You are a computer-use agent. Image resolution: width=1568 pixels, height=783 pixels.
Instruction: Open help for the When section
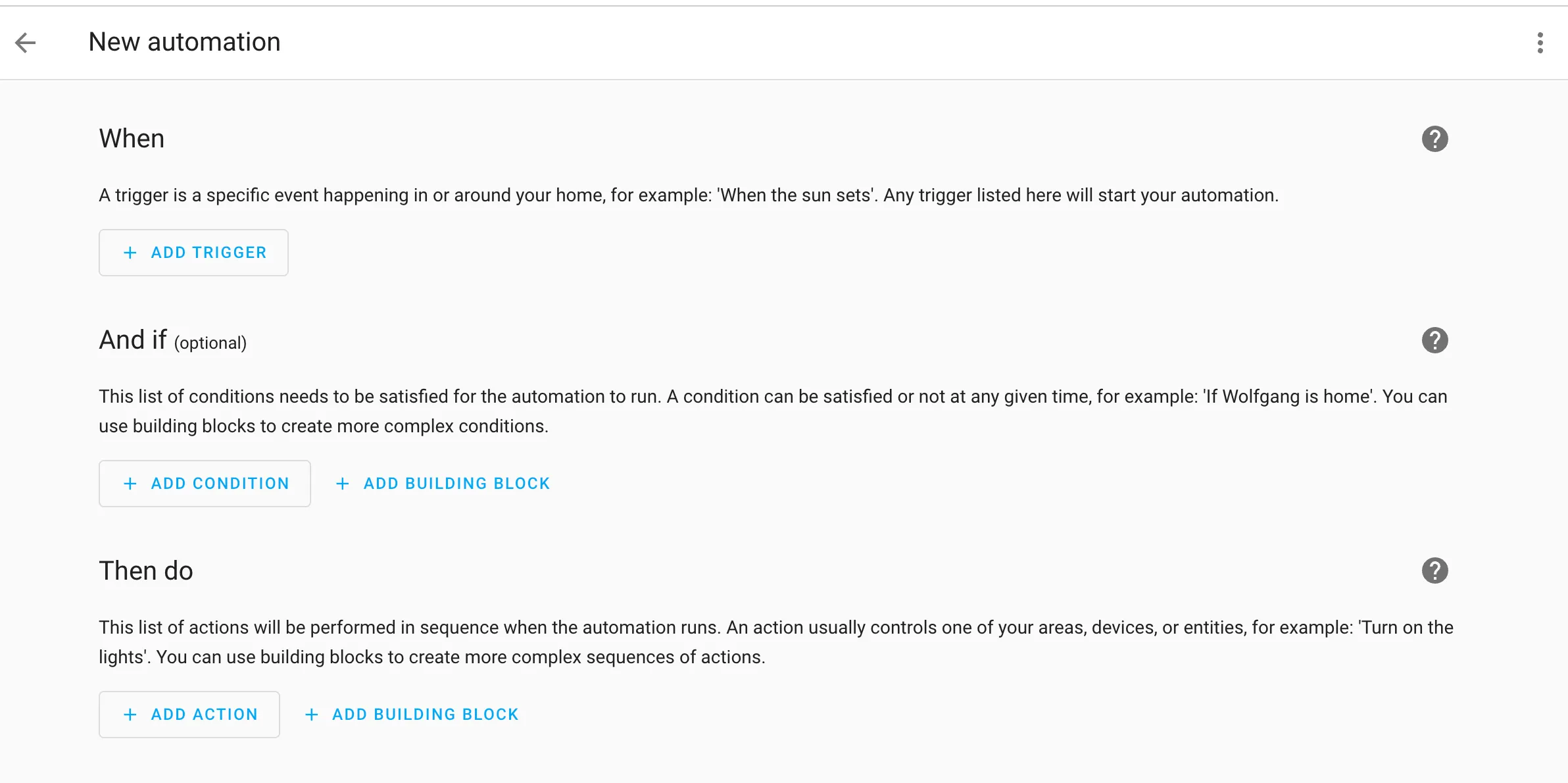1434,139
